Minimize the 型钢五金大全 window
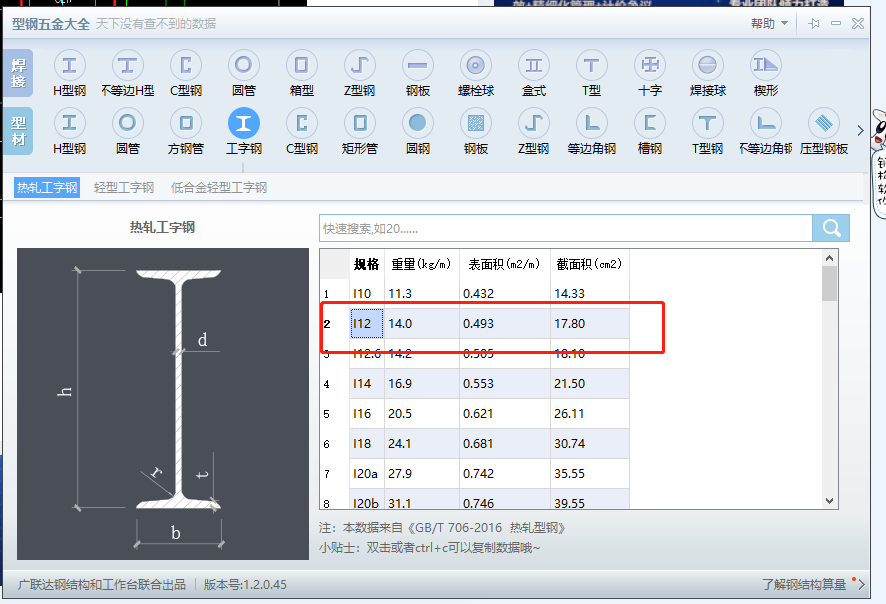This screenshot has width=886, height=604. tap(836, 24)
